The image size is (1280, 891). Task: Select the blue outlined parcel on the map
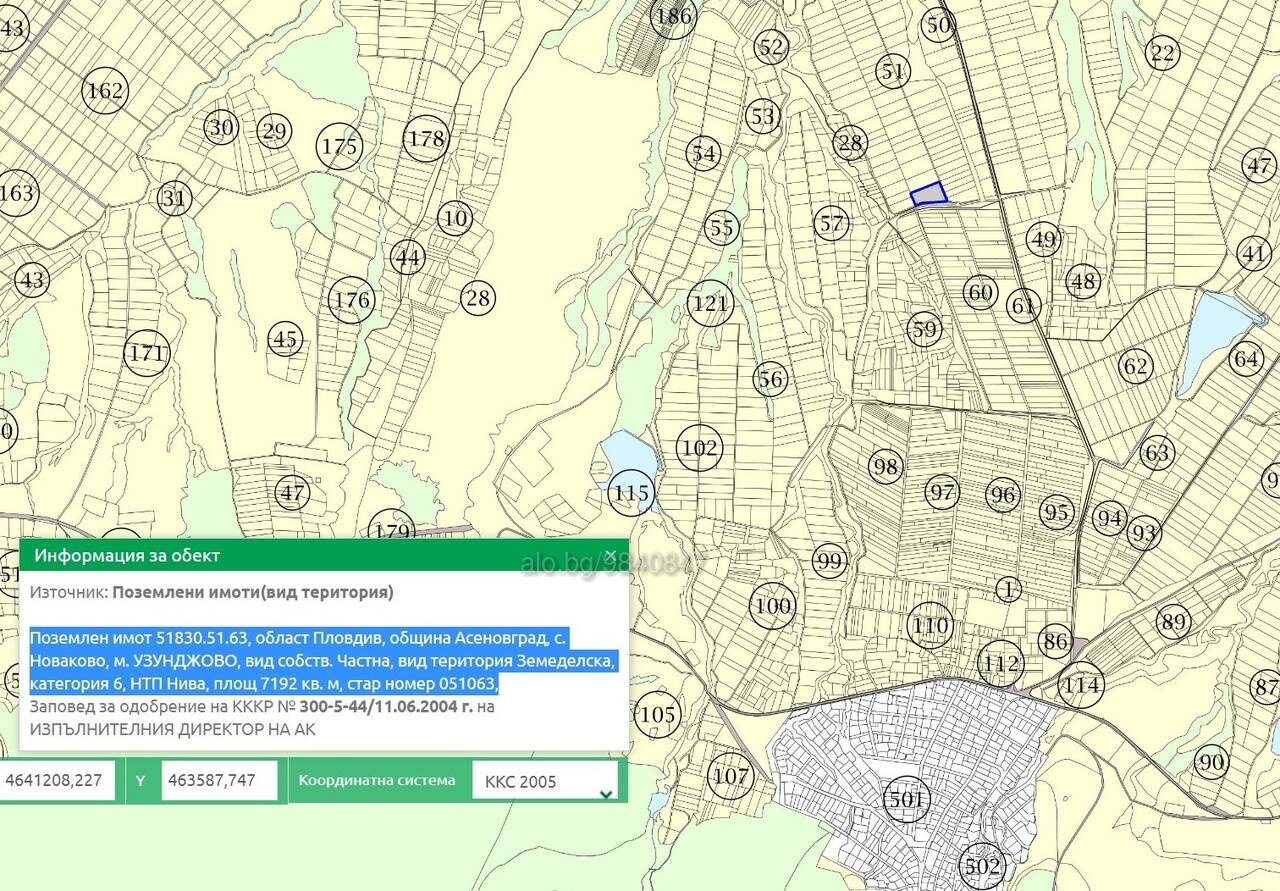(x=929, y=193)
